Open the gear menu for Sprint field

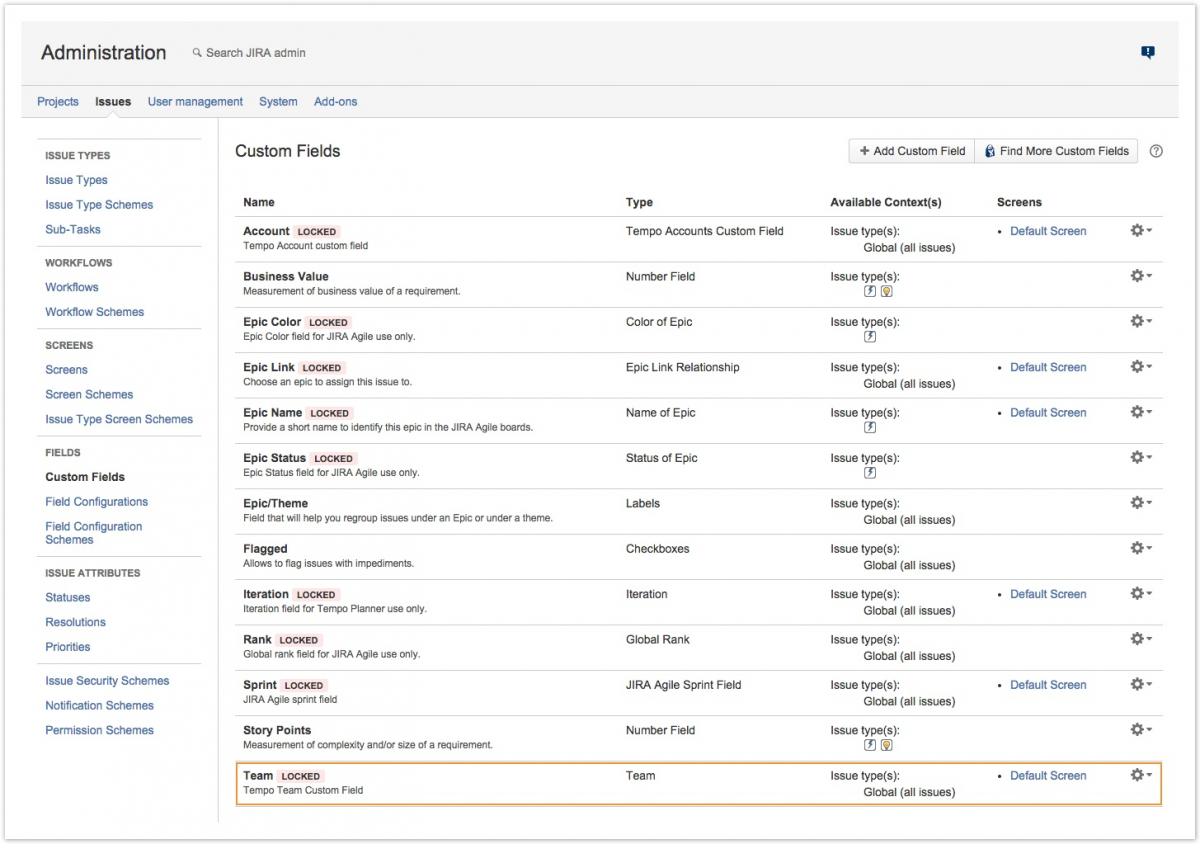click(x=1140, y=684)
